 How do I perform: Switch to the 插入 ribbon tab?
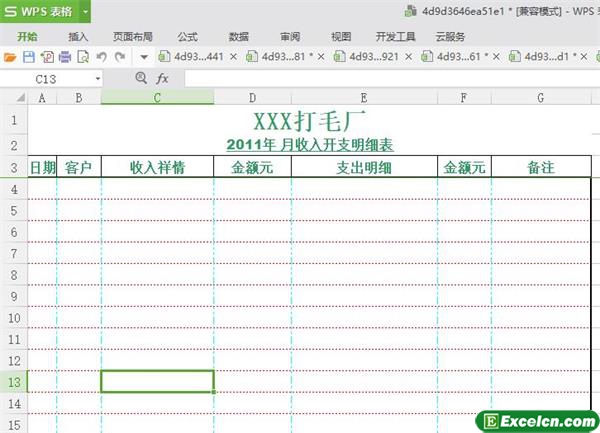[78, 37]
